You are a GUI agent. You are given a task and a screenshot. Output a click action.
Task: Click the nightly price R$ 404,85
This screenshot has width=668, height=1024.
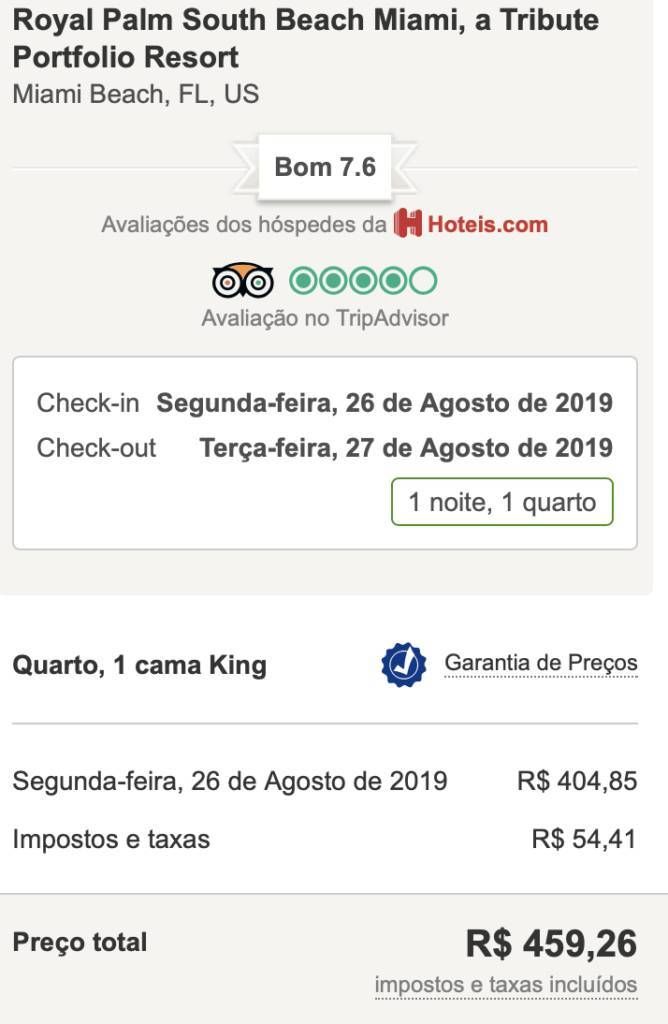click(x=577, y=781)
